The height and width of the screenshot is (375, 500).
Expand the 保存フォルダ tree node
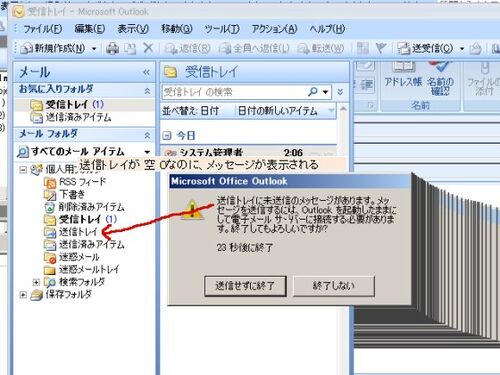23,295
